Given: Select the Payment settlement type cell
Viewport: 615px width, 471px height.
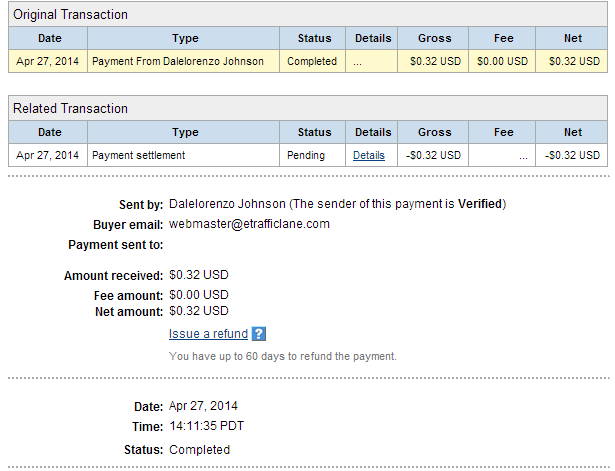Looking at the screenshot, I should (184, 155).
